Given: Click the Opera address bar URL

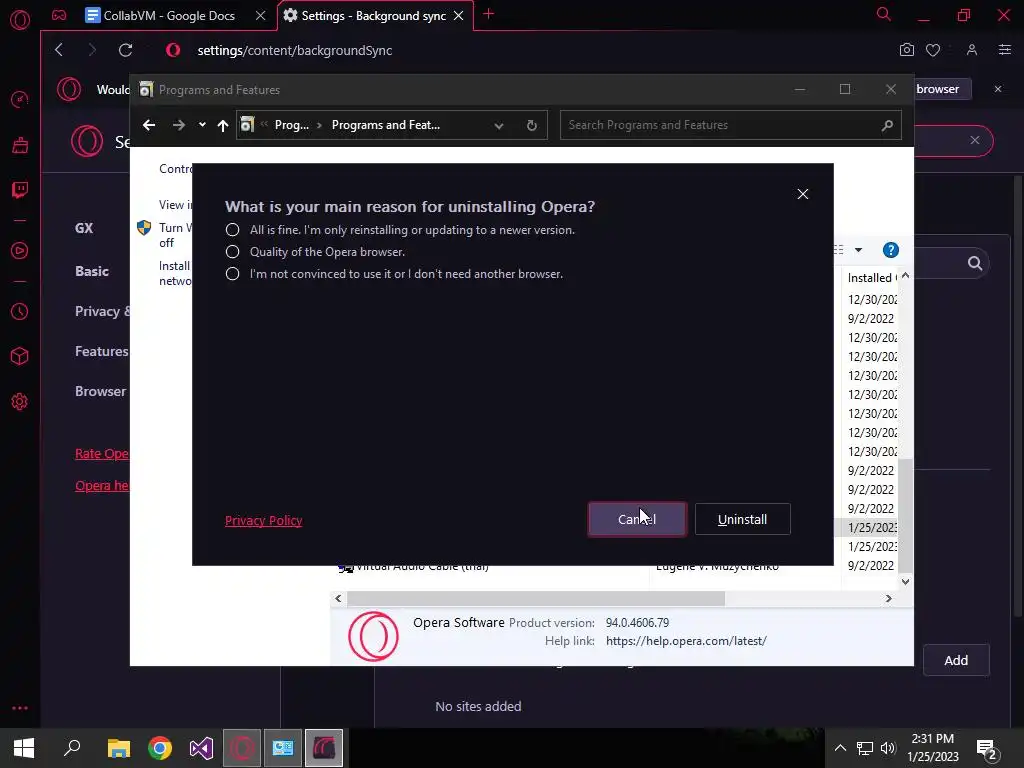Looking at the screenshot, I should (295, 50).
